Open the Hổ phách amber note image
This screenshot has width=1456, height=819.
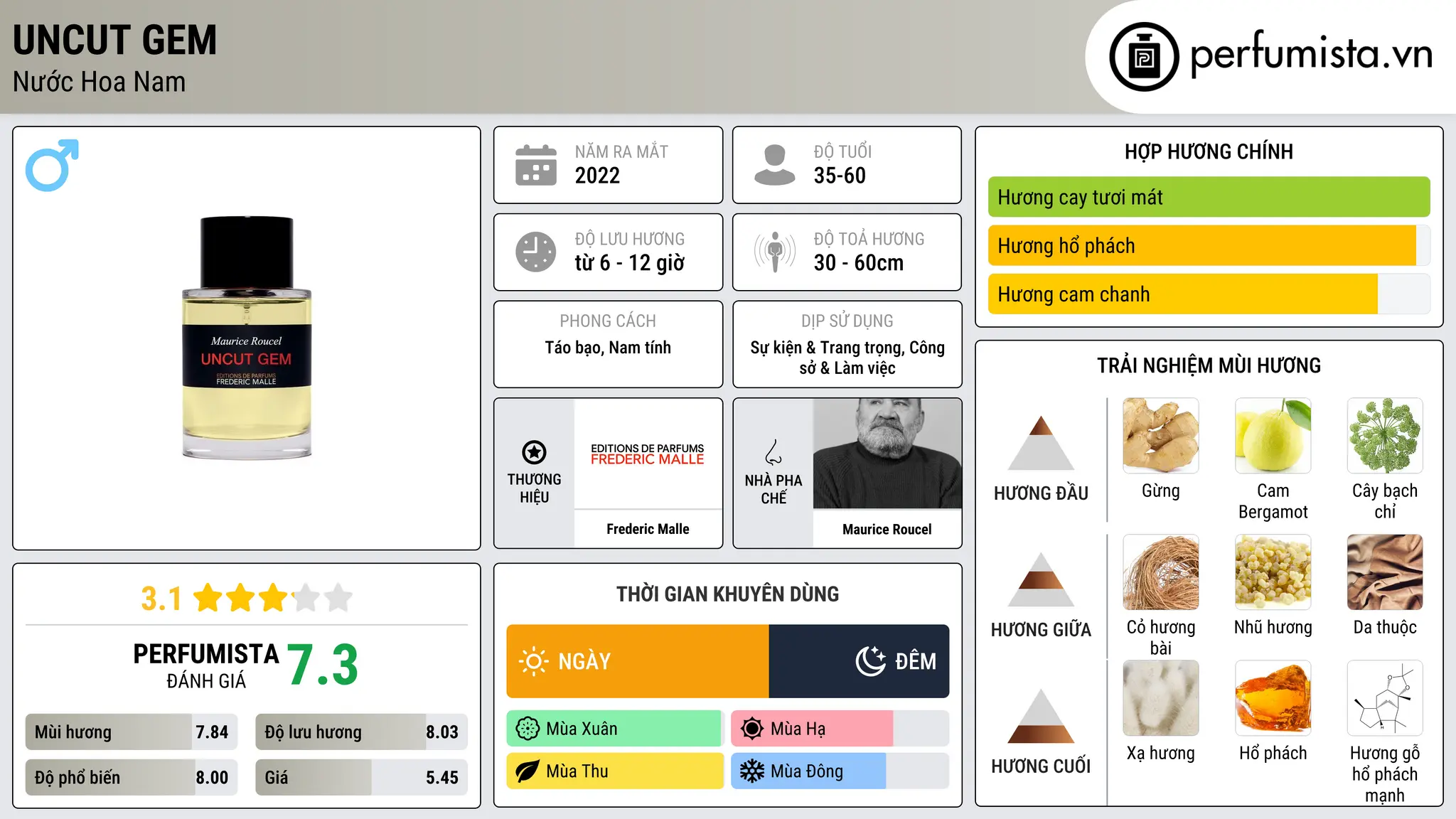pos(1273,698)
